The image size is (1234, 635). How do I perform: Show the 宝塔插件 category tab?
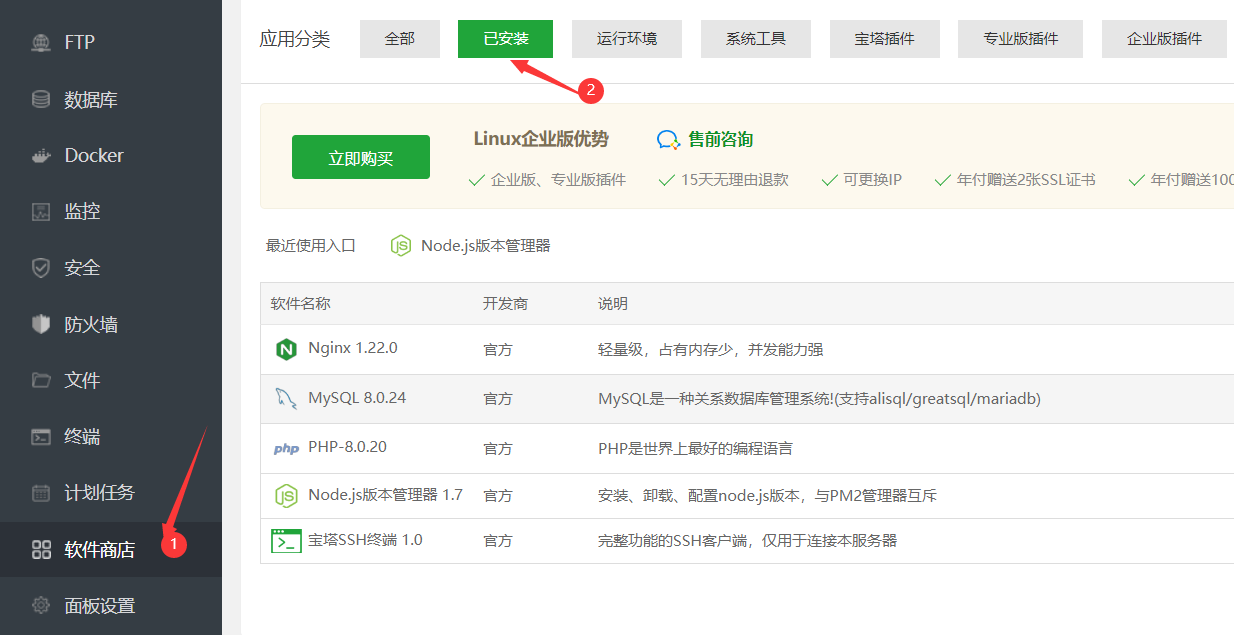[x=884, y=39]
